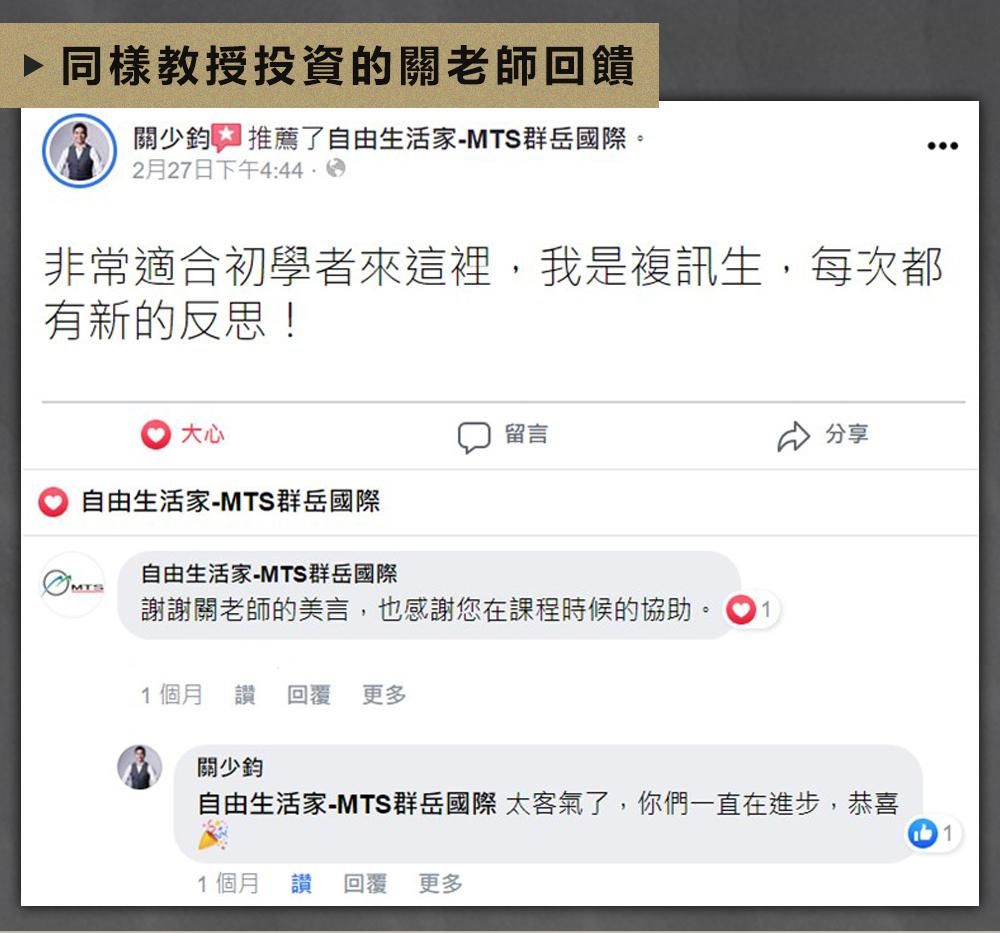The image size is (1000, 933).
Task: Open 關少鈞's large profile picture
Action: 80,151
